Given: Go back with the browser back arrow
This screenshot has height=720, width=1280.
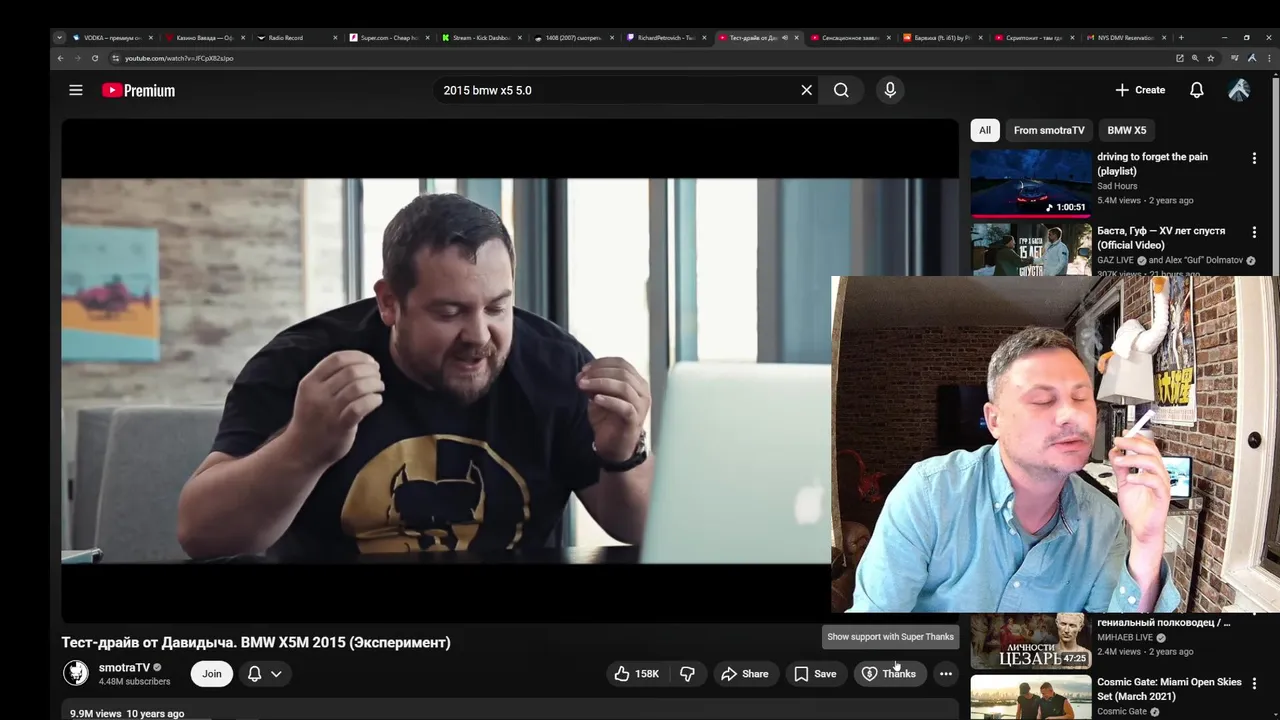Looking at the screenshot, I should tap(60, 58).
